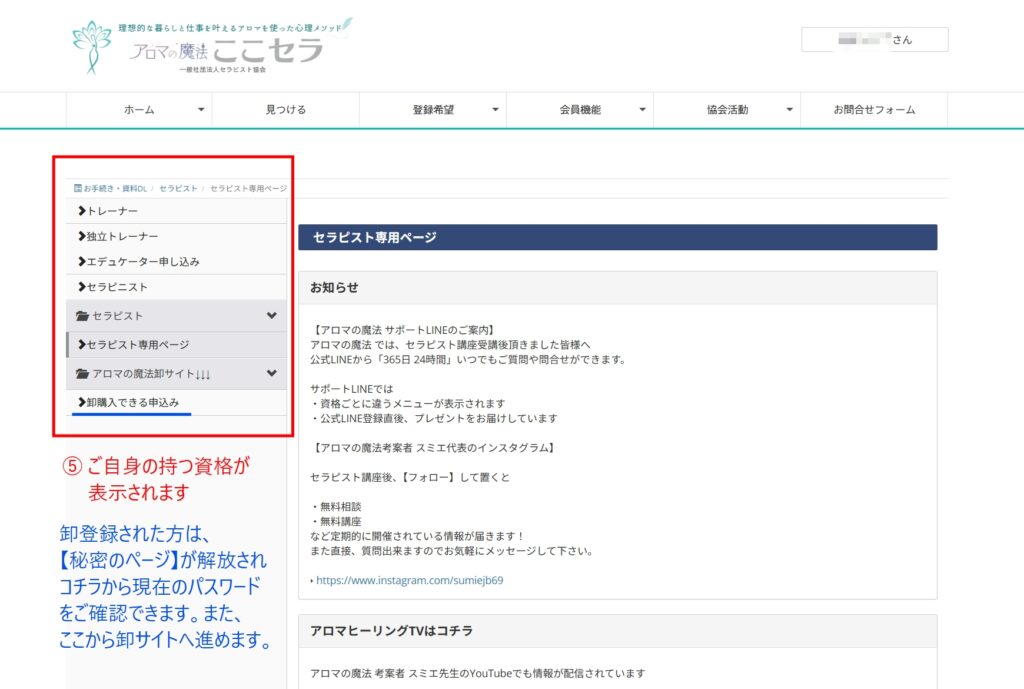Viewport: 1024px width, 689px height.
Task: Open the 会員機能 dropdown arrow
Action: click(642, 110)
